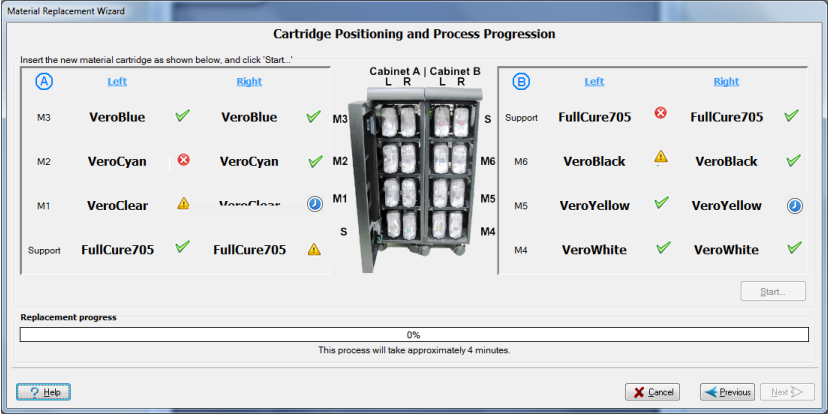Click the warning icon beside Cabinet A right FullCure705
This screenshot has height=414, width=828.
click(314, 249)
